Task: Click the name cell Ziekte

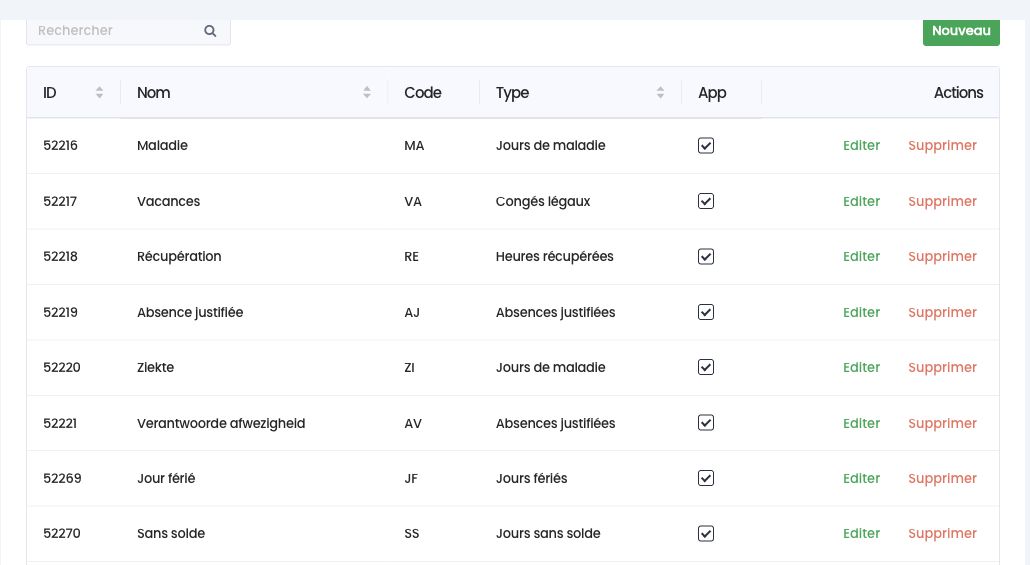Action: click(x=155, y=367)
